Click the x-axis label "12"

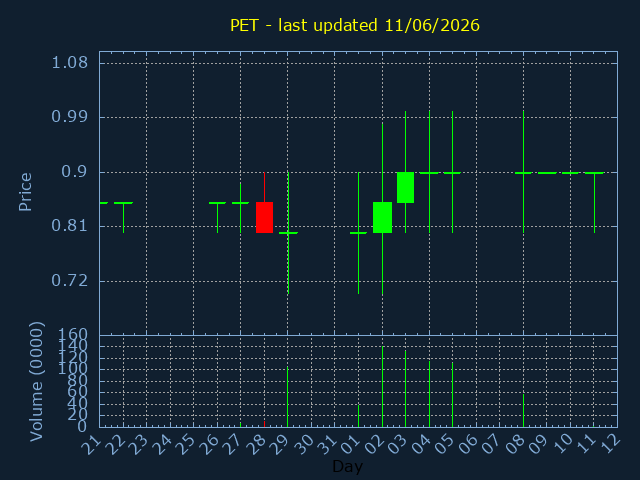pos(611,443)
